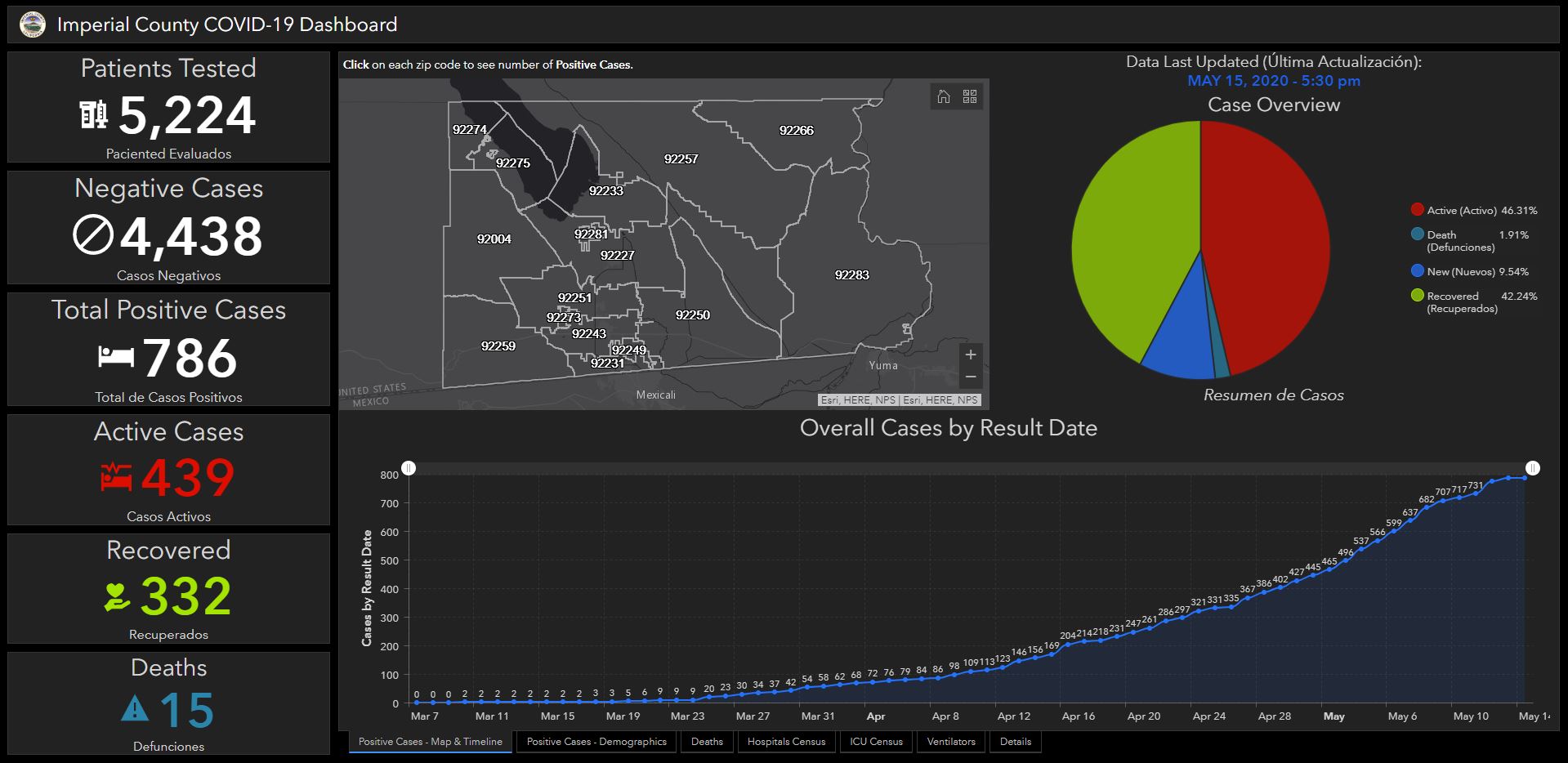
Task: Click the map home extent icon
Action: coord(944,96)
